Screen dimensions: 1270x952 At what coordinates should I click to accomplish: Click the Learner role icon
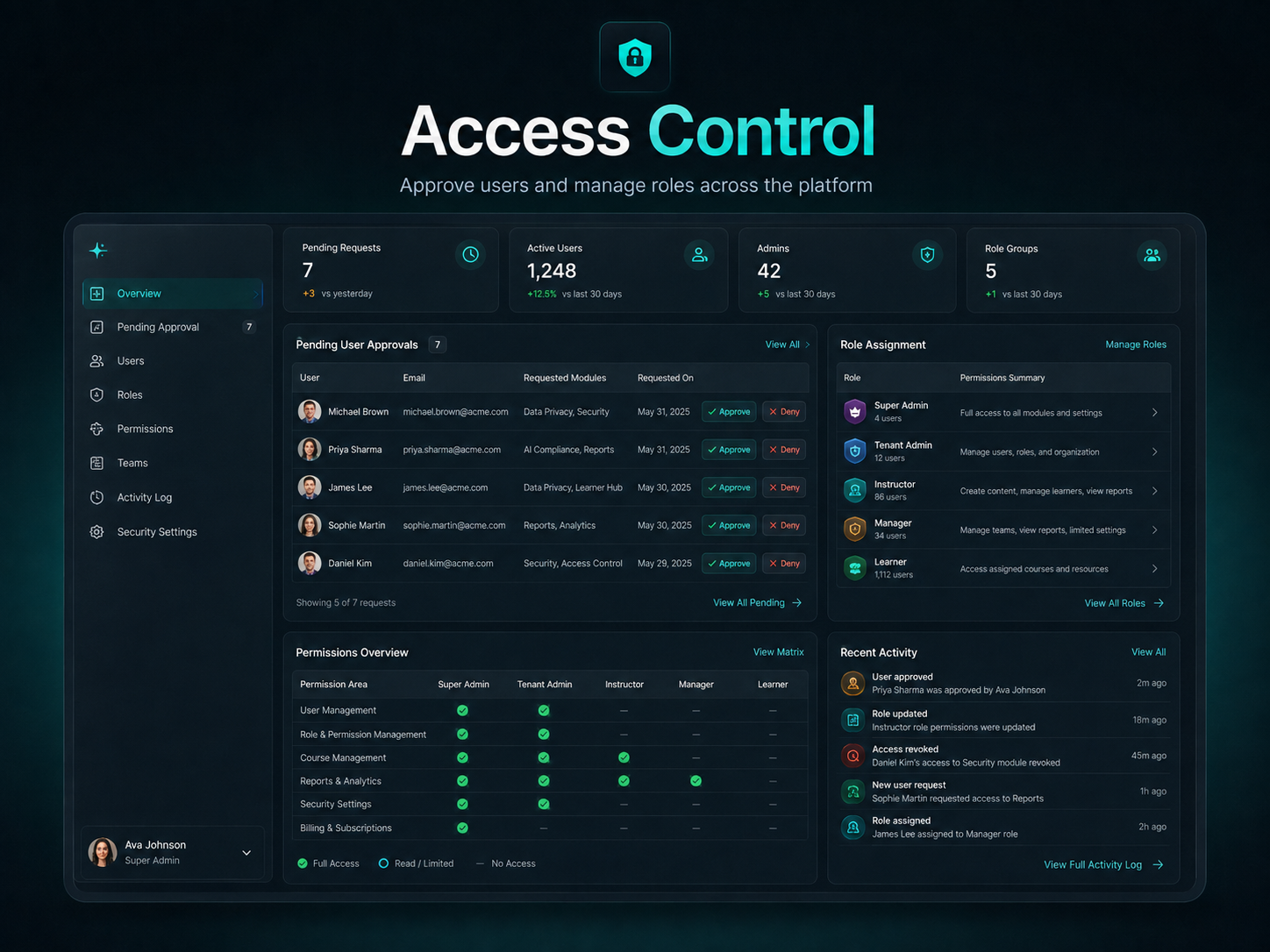coord(855,568)
